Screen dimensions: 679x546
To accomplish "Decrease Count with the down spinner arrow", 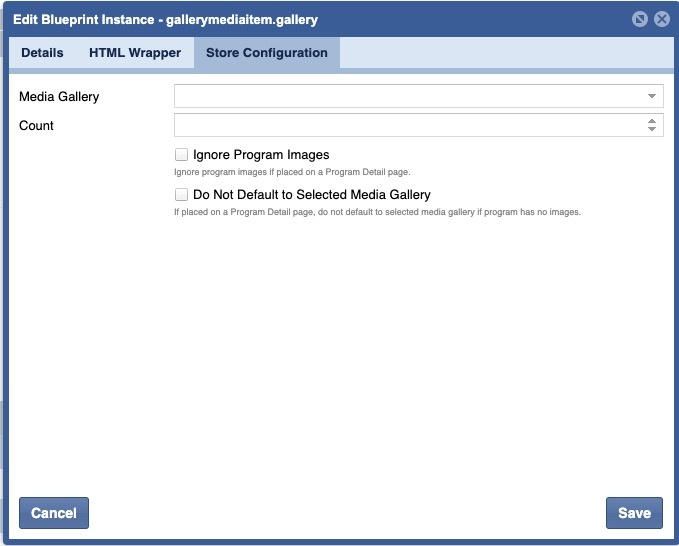I will [x=652, y=130].
